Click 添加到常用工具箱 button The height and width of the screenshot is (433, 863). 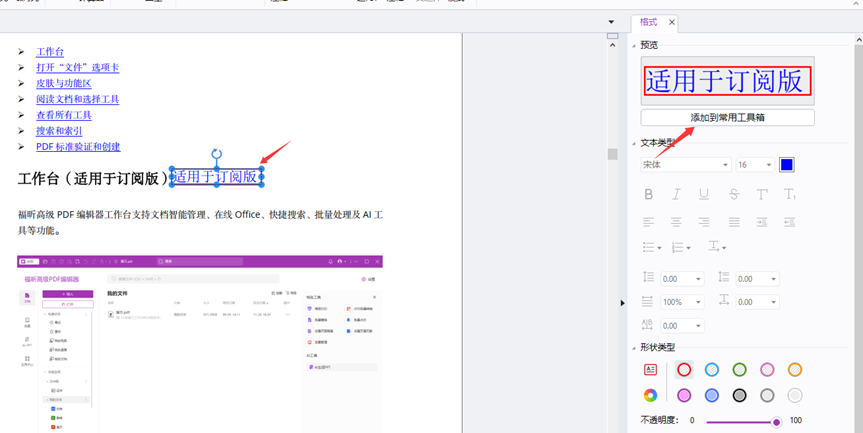click(x=727, y=118)
